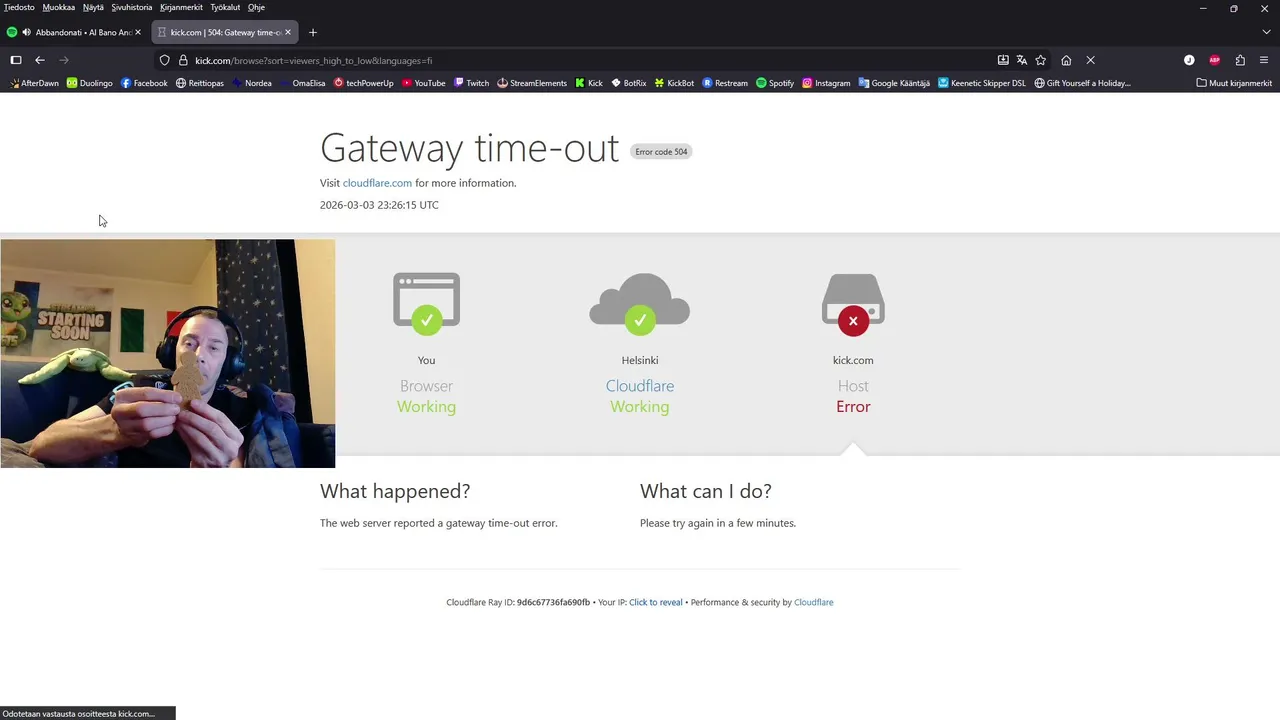
Task: Click the translate page icon
Action: pos(1022,60)
